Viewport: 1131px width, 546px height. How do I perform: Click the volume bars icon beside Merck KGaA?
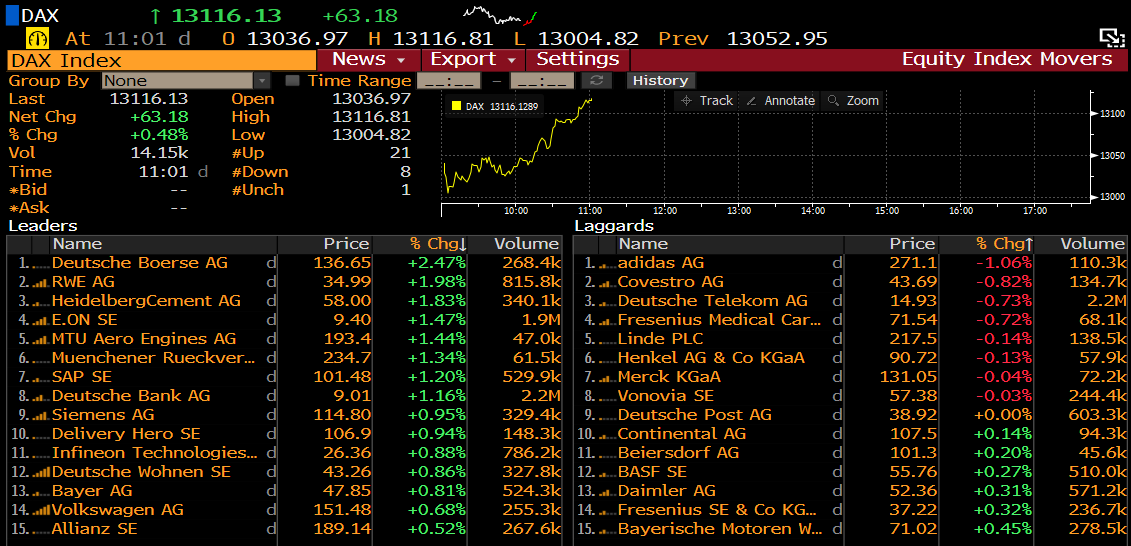pos(607,377)
